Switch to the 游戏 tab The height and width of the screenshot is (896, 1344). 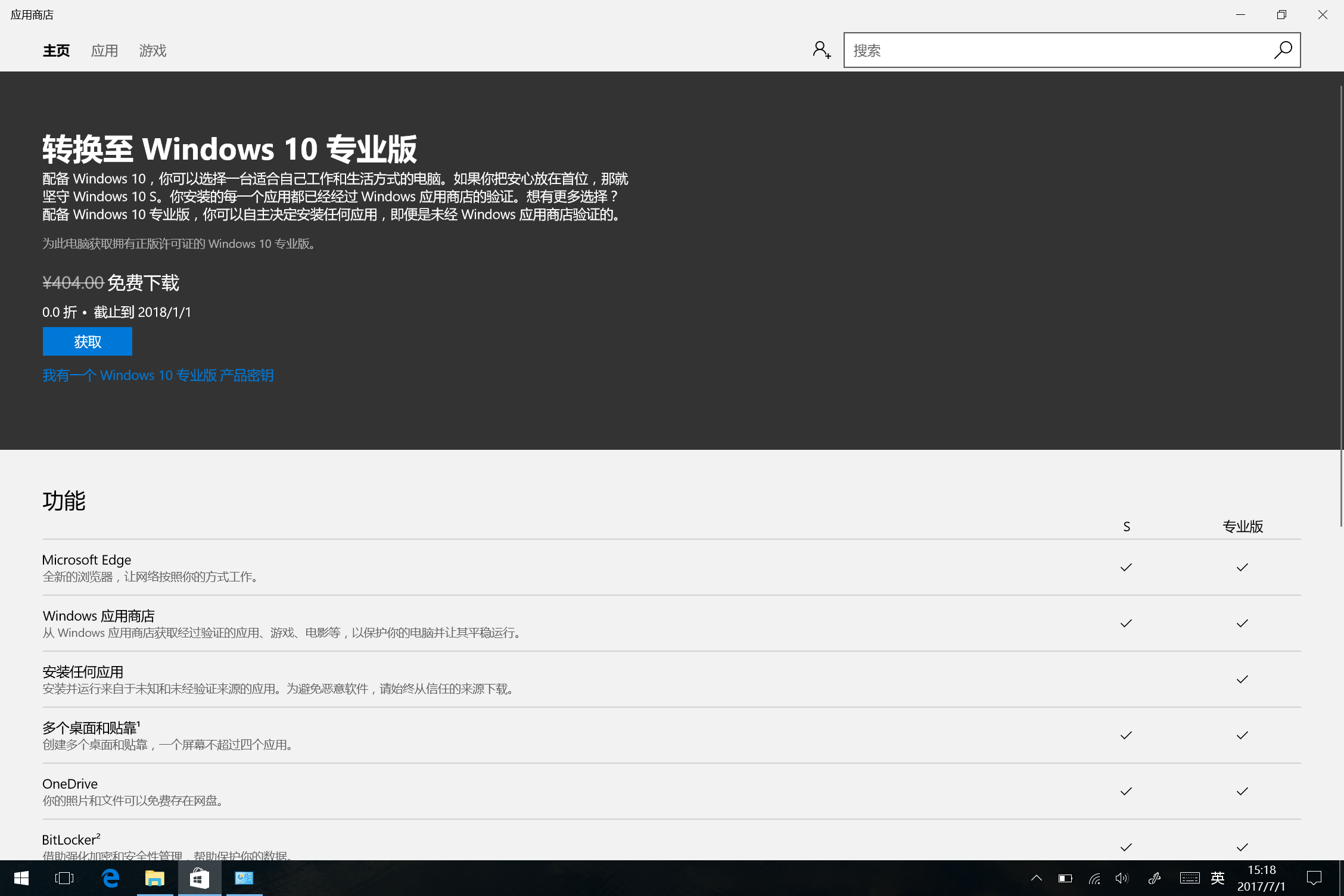point(153,50)
